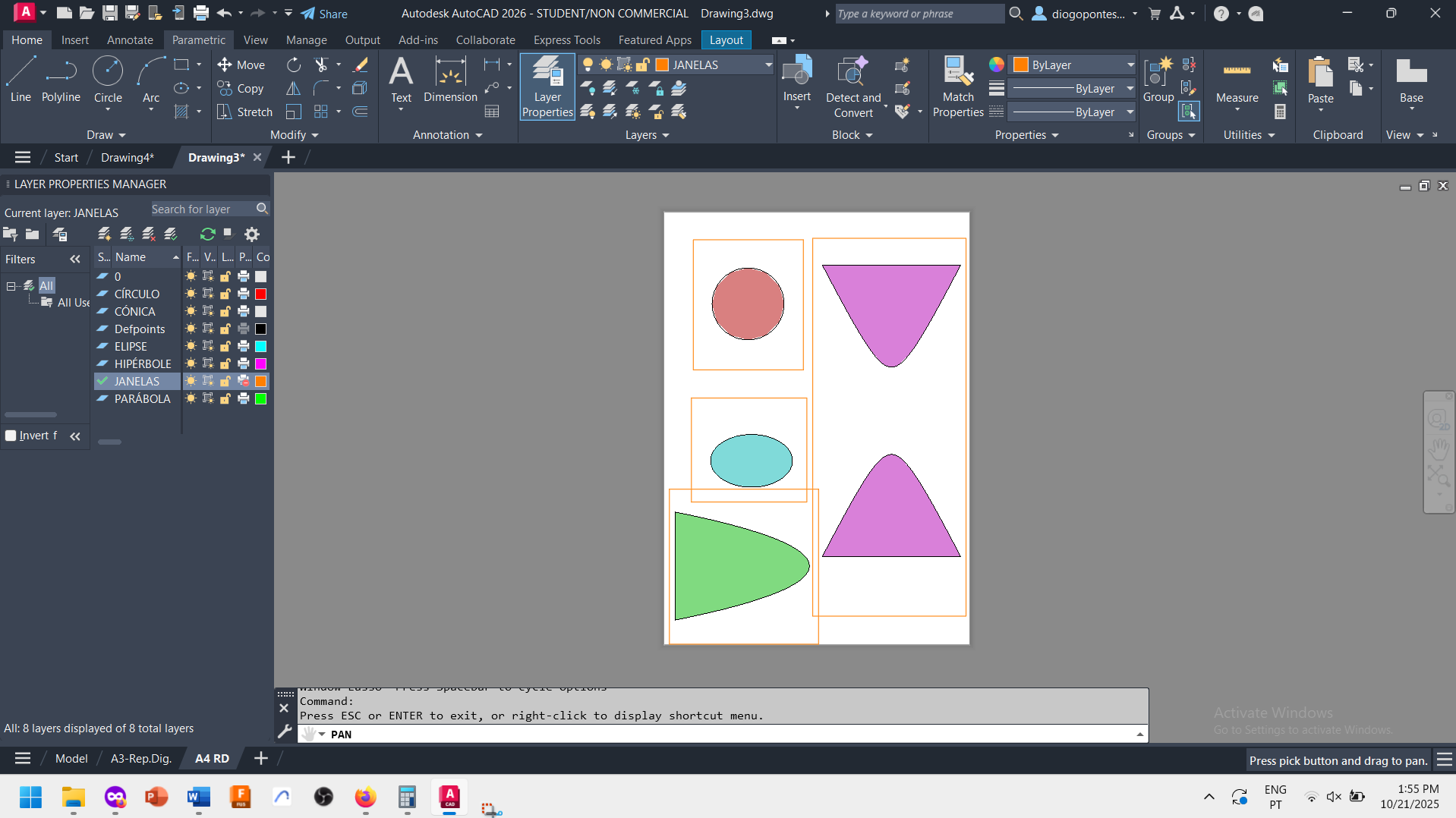Open the Layer Properties manager button
Image resolution: width=1456 pixels, height=818 pixels.
pyautogui.click(x=547, y=87)
